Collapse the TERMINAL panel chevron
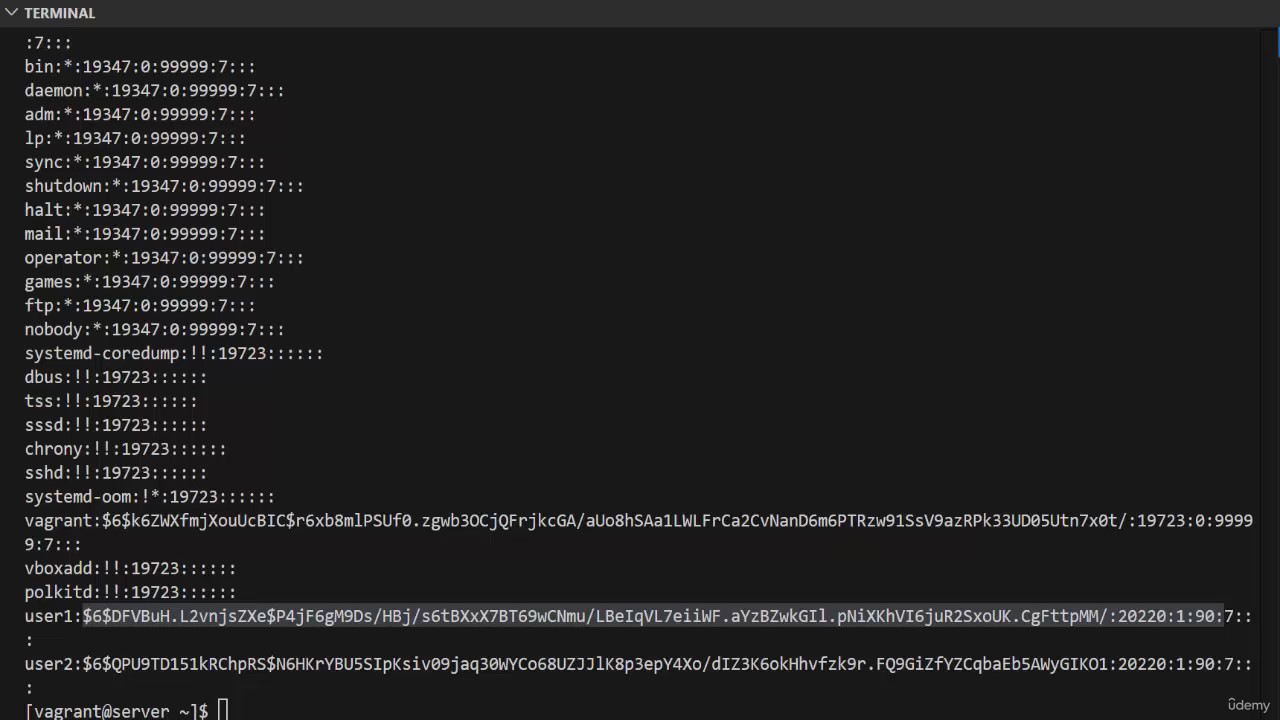Screen dimensions: 1280x720 (11, 13)
